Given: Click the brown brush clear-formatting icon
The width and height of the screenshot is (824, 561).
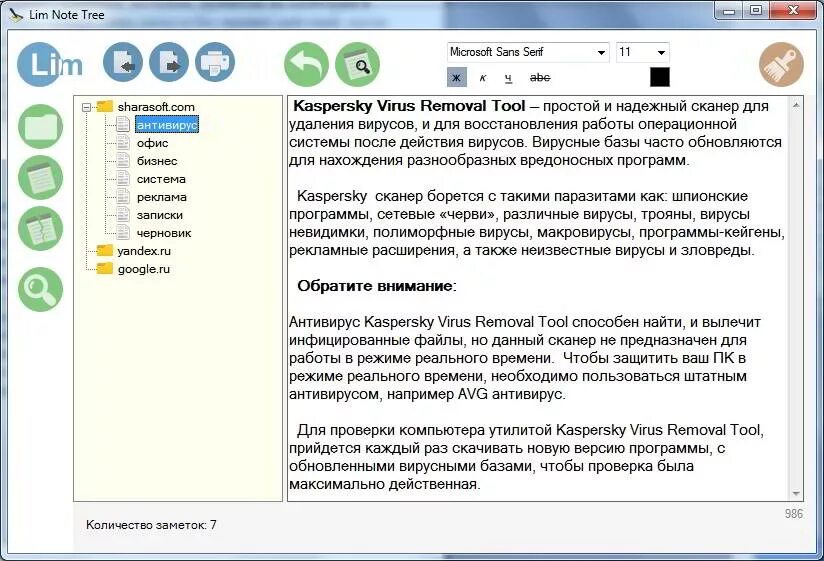Looking at the screenshot, I should coord(781,65).
